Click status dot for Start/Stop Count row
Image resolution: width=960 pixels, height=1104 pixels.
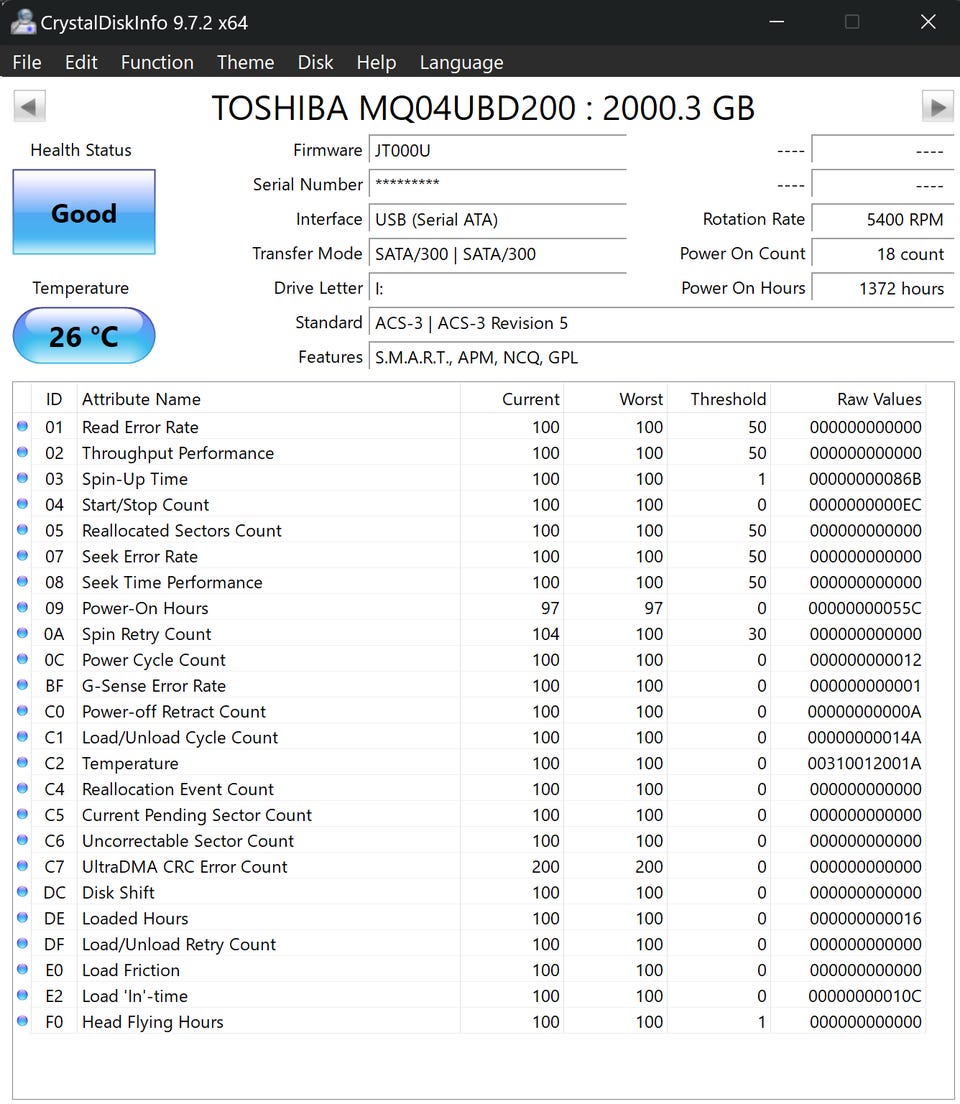point(23,504)
